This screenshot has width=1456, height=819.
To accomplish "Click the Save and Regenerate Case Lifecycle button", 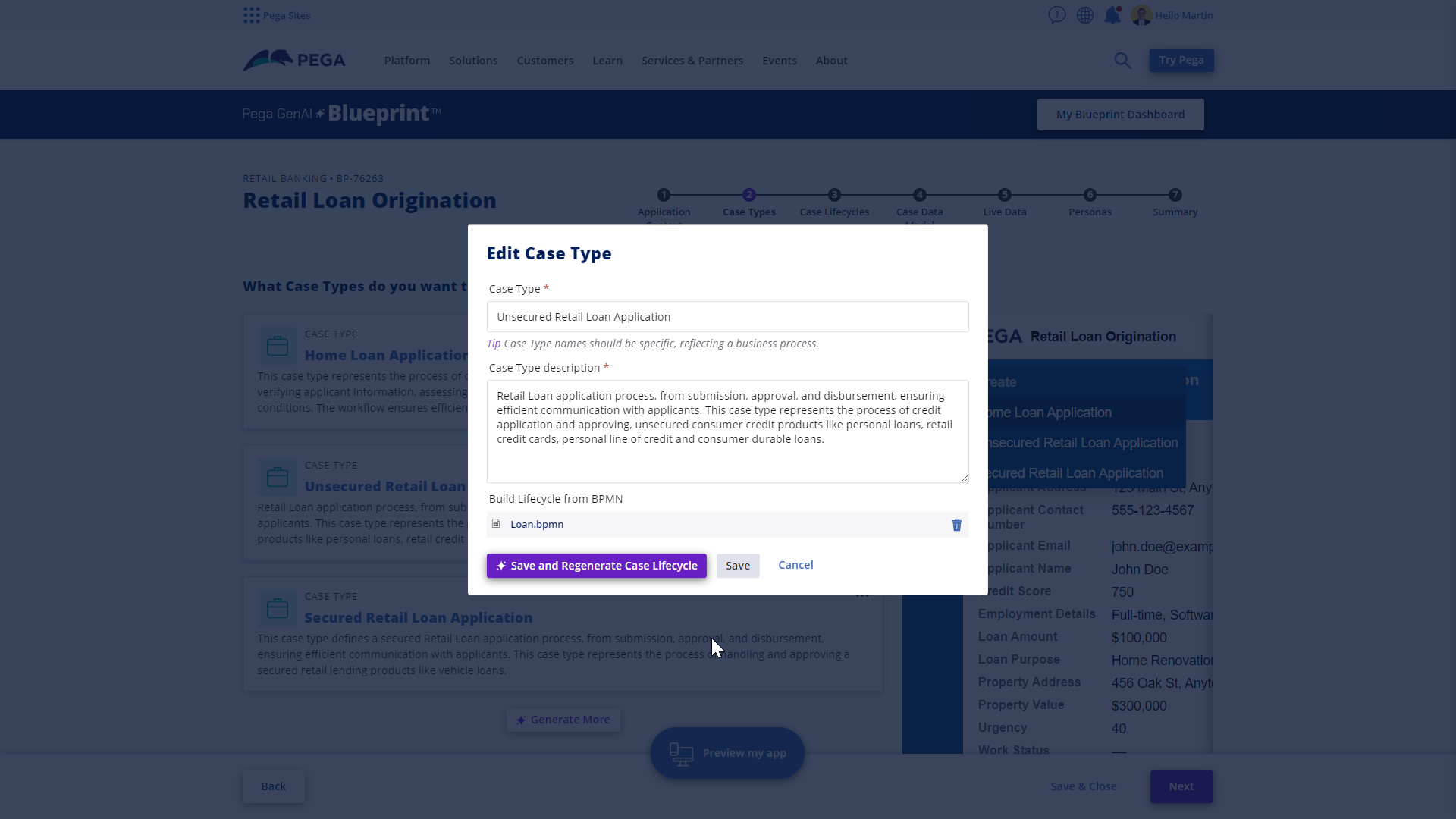I will point(597,565).
